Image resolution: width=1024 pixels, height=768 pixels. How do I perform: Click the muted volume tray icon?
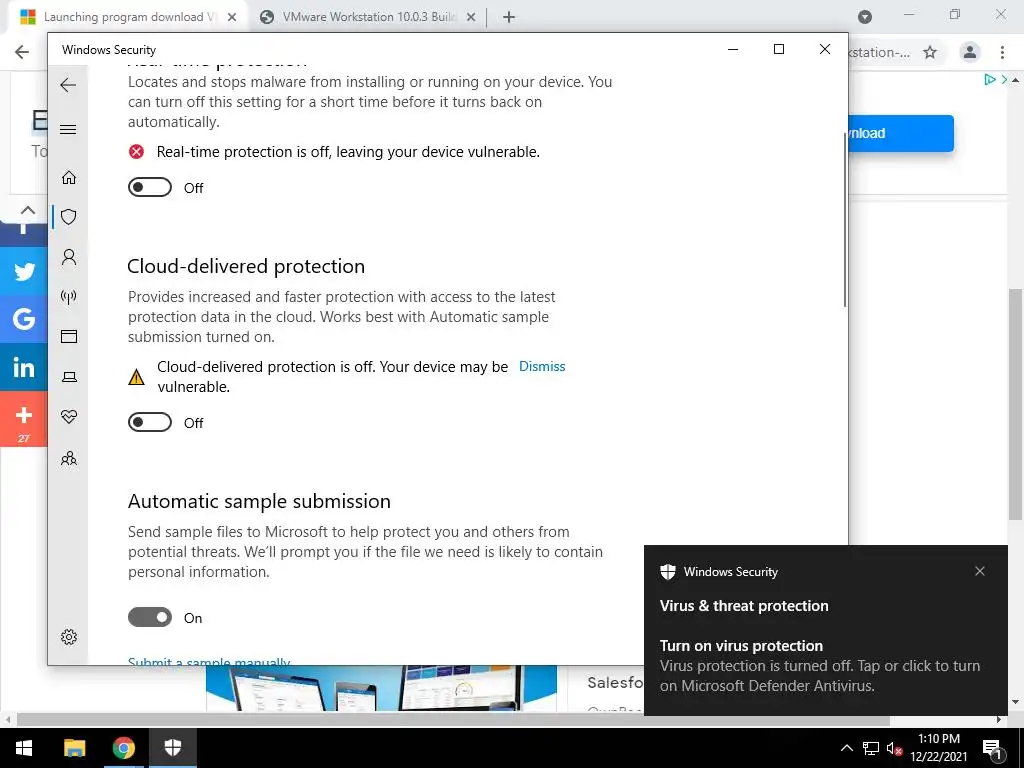point(894,748)
